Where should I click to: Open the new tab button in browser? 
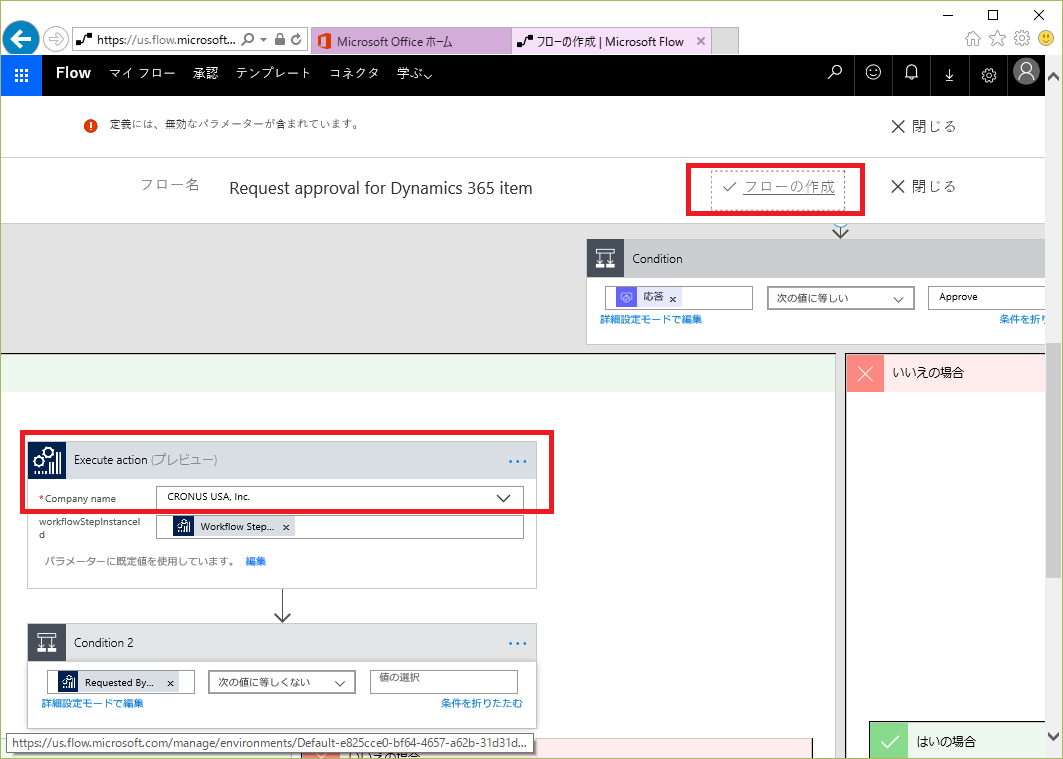click(x=725, y=41)
